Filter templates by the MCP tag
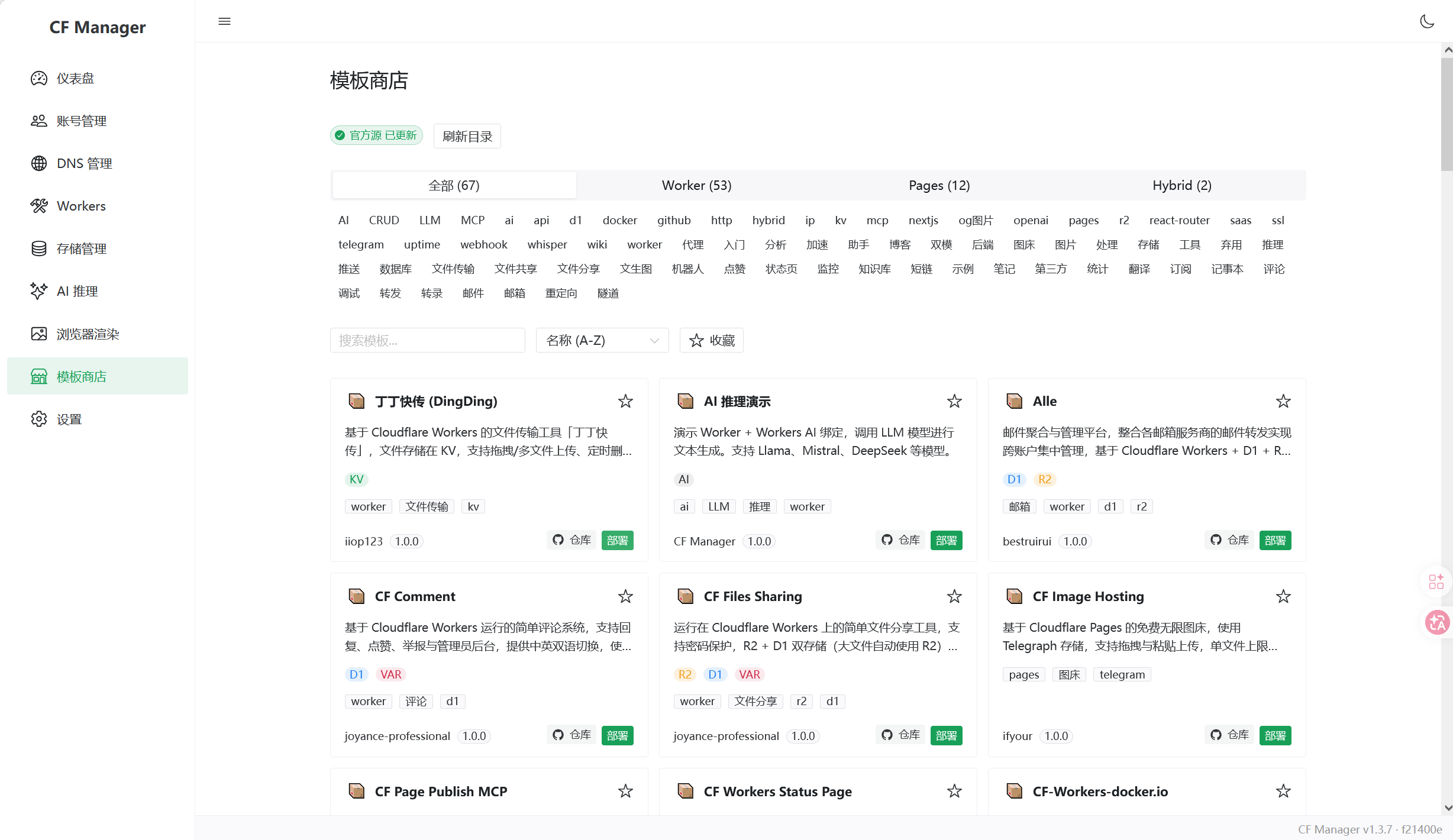 point(473,220)
